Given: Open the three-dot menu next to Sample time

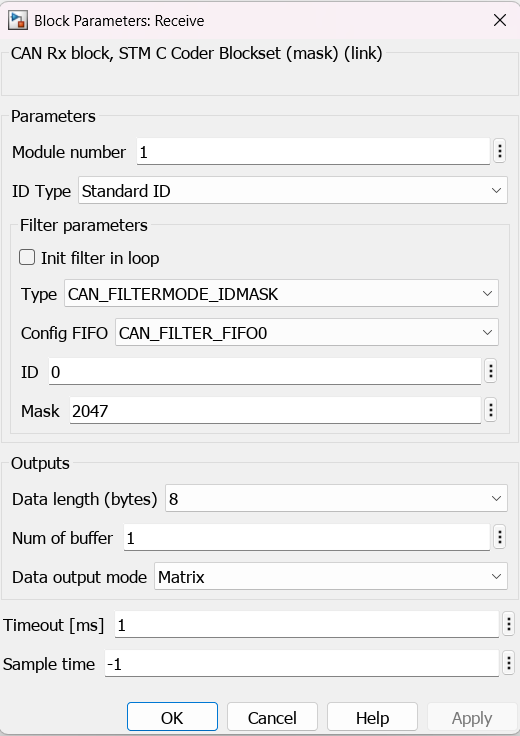Looking at the screenshot, I should pyautogui.click(x=508, y=663).
